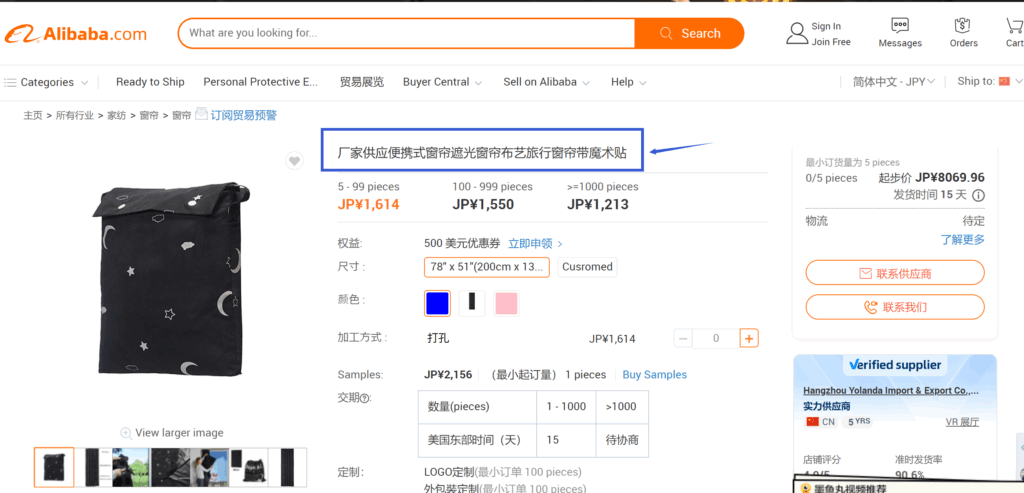Click the orange Search button

pos(689,33)
